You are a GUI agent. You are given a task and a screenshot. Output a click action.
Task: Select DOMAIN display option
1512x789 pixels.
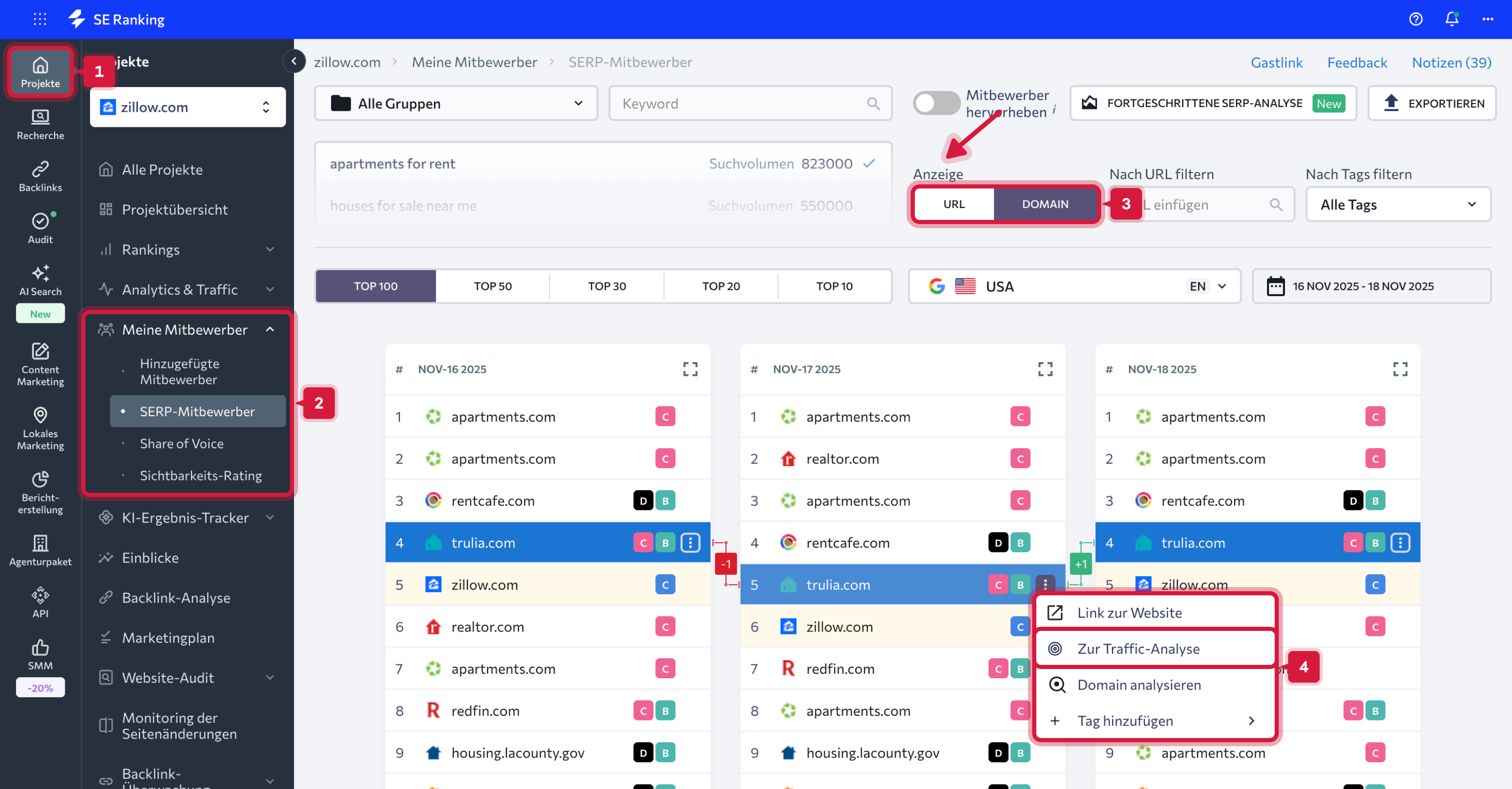[x=1045, y=204]
